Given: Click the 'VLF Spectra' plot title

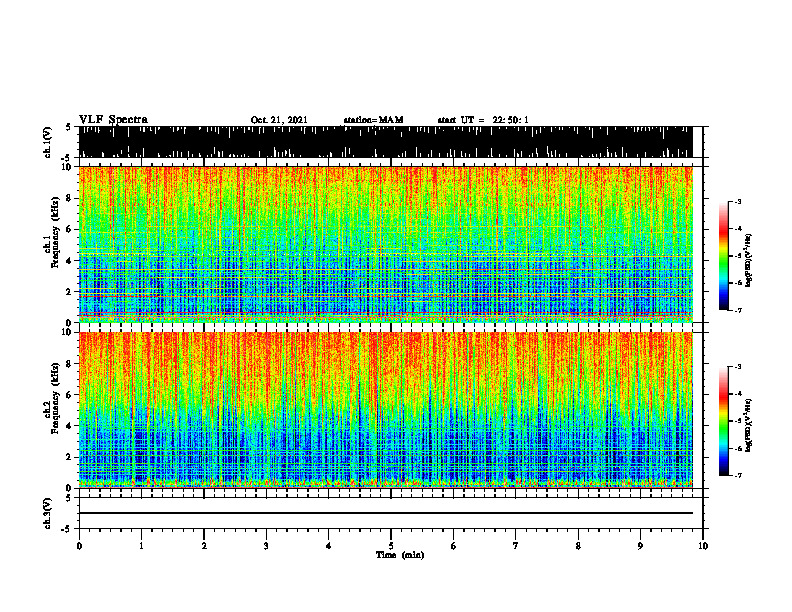Looking at the screenshot, I should click(113, 120).
